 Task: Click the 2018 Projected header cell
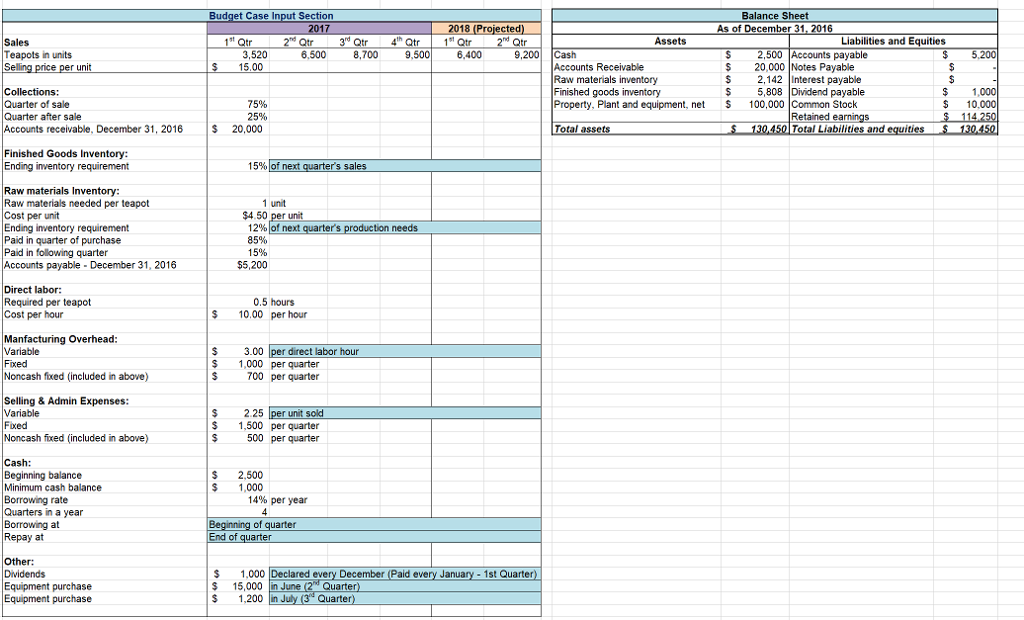488,29
